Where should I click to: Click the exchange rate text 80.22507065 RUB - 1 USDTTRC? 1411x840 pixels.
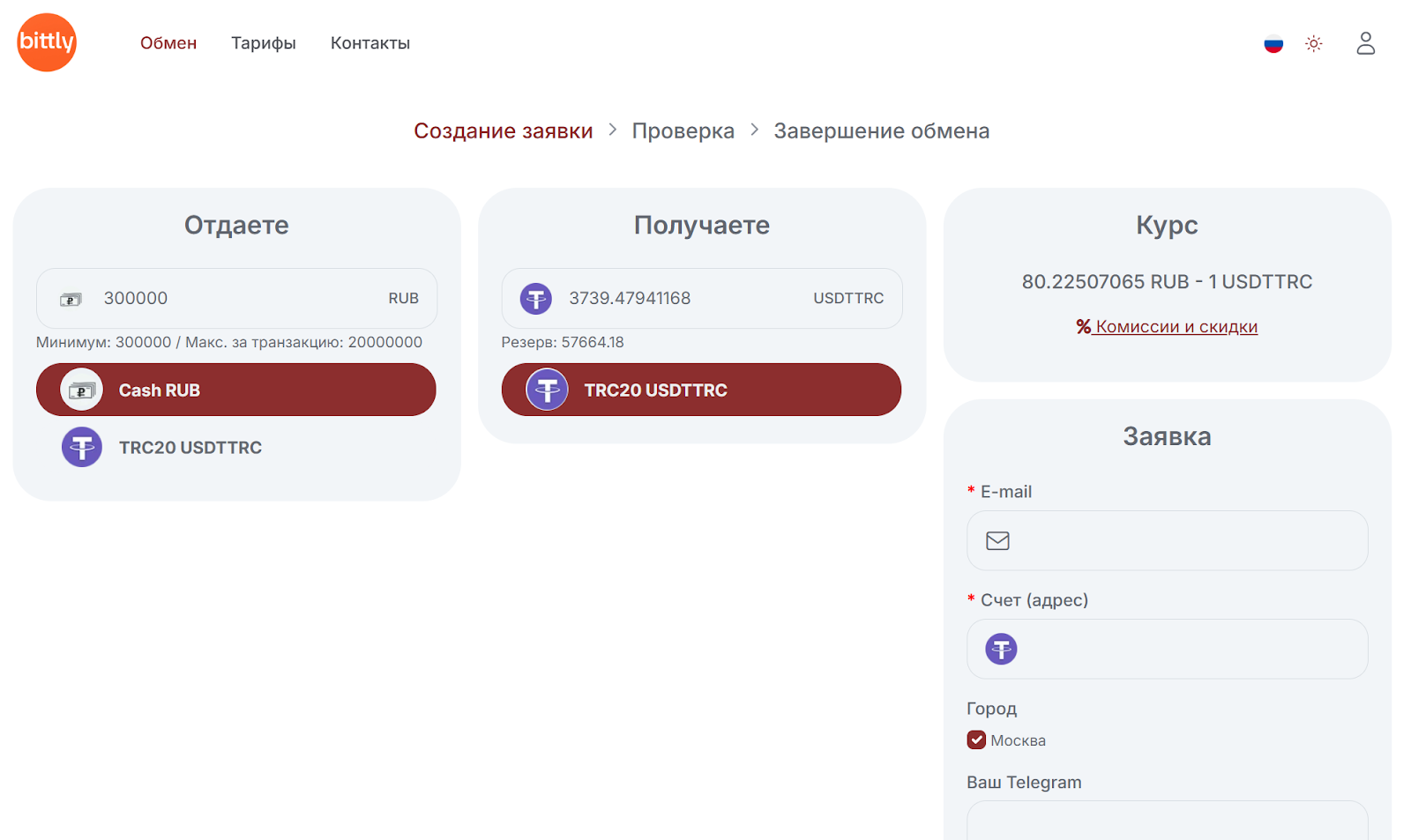1168,282
